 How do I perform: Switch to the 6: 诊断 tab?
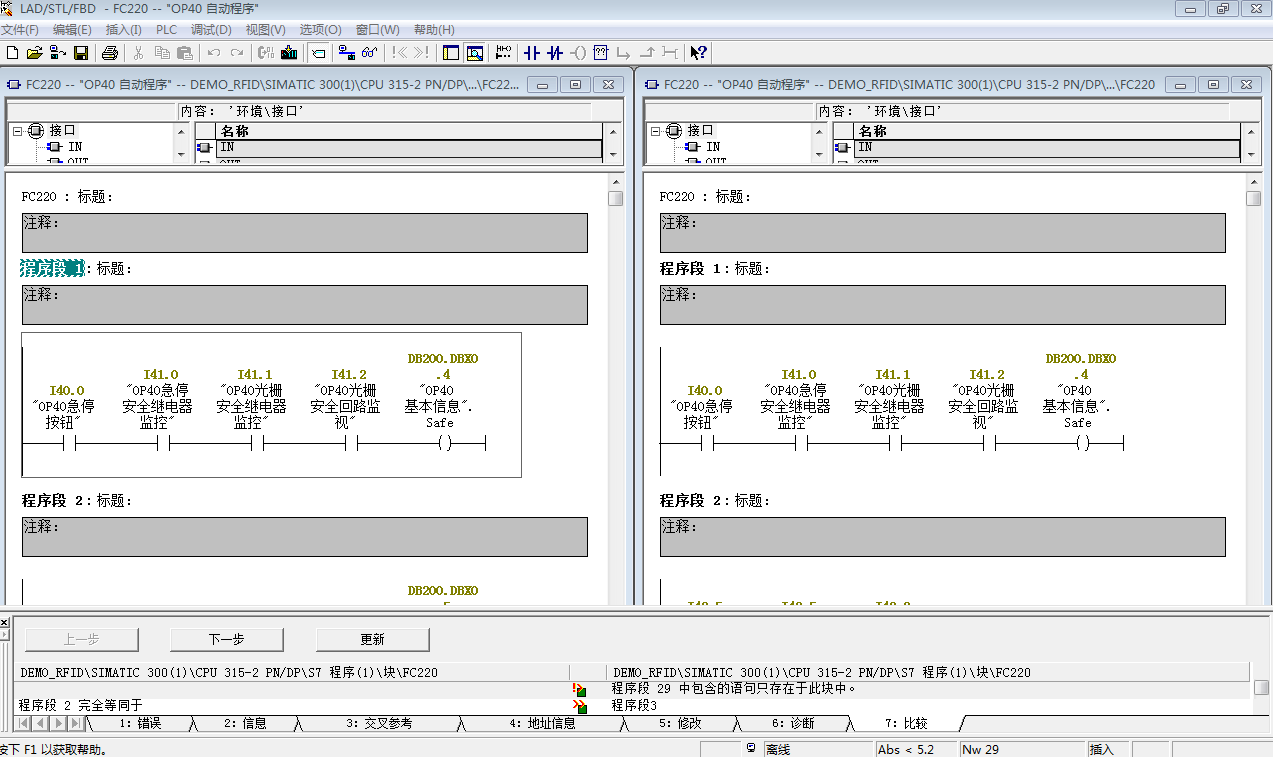click(x=793, y=723)
